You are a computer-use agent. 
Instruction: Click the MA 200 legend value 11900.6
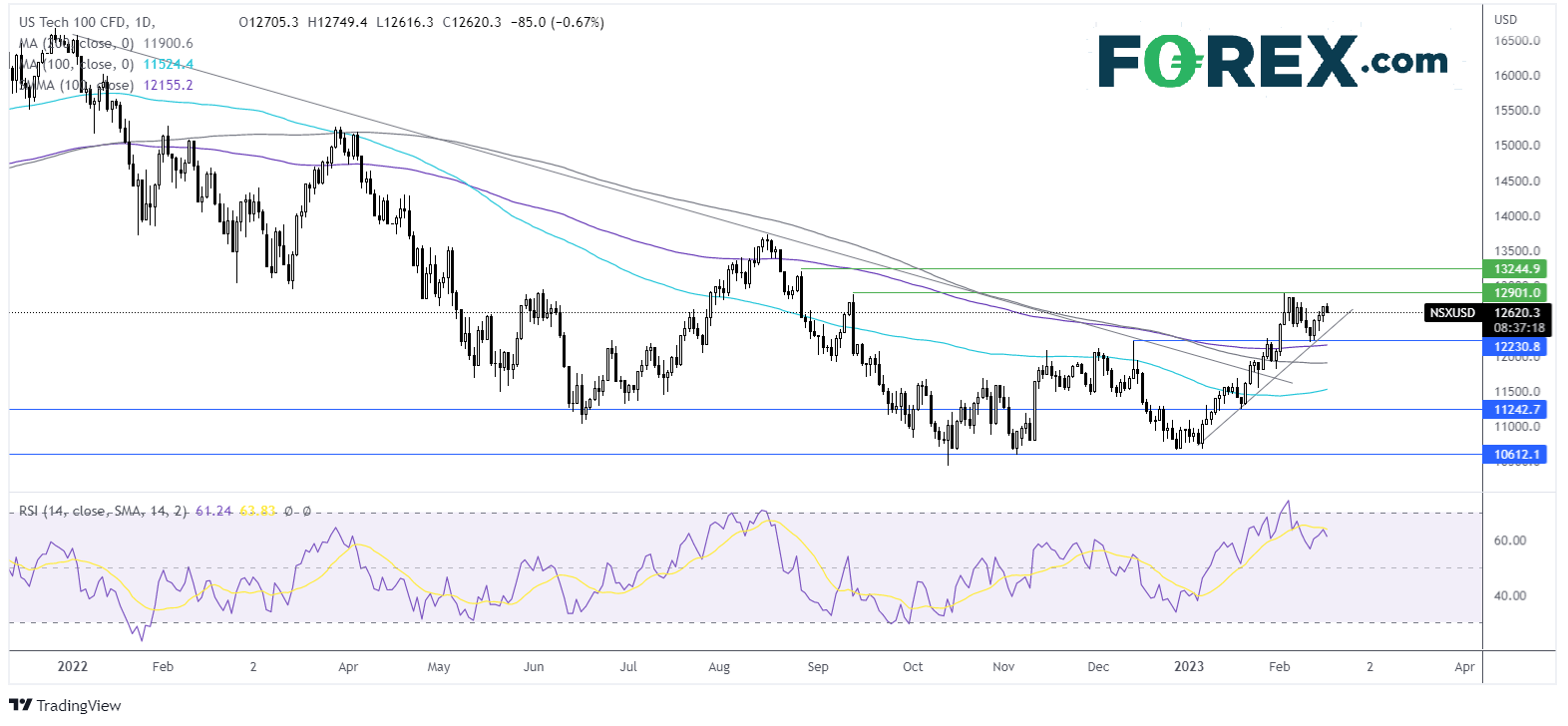pyautogui.click(x=169, y=43)
